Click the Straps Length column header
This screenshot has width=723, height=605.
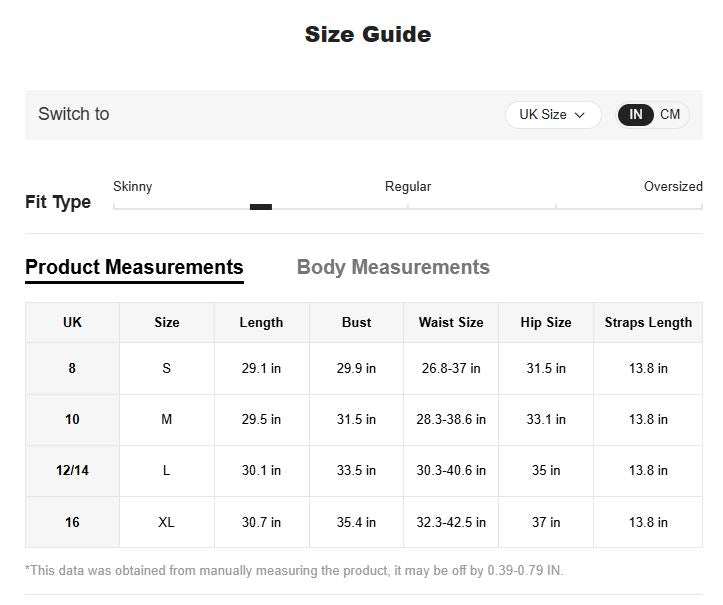[x=648, y=322]
